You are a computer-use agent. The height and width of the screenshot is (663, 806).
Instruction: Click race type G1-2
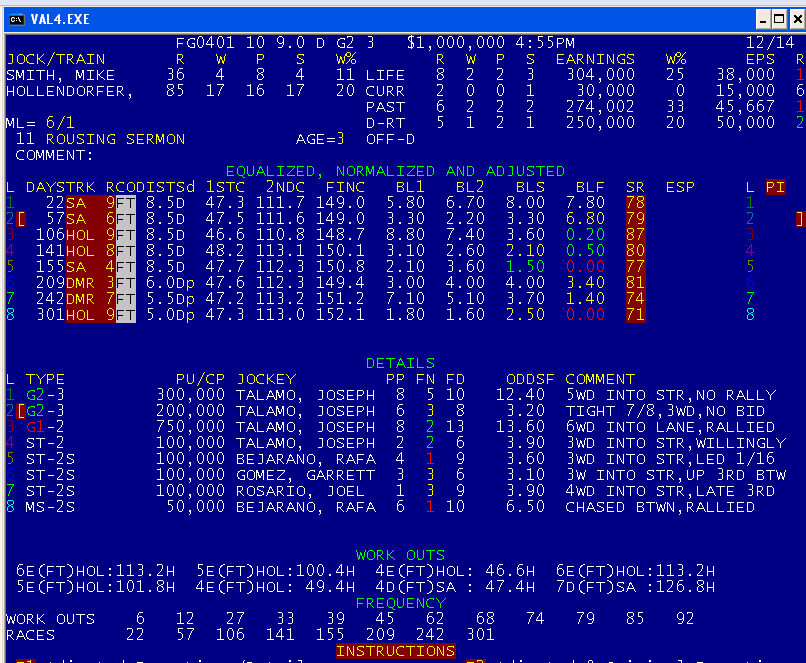tap(45, 427)
